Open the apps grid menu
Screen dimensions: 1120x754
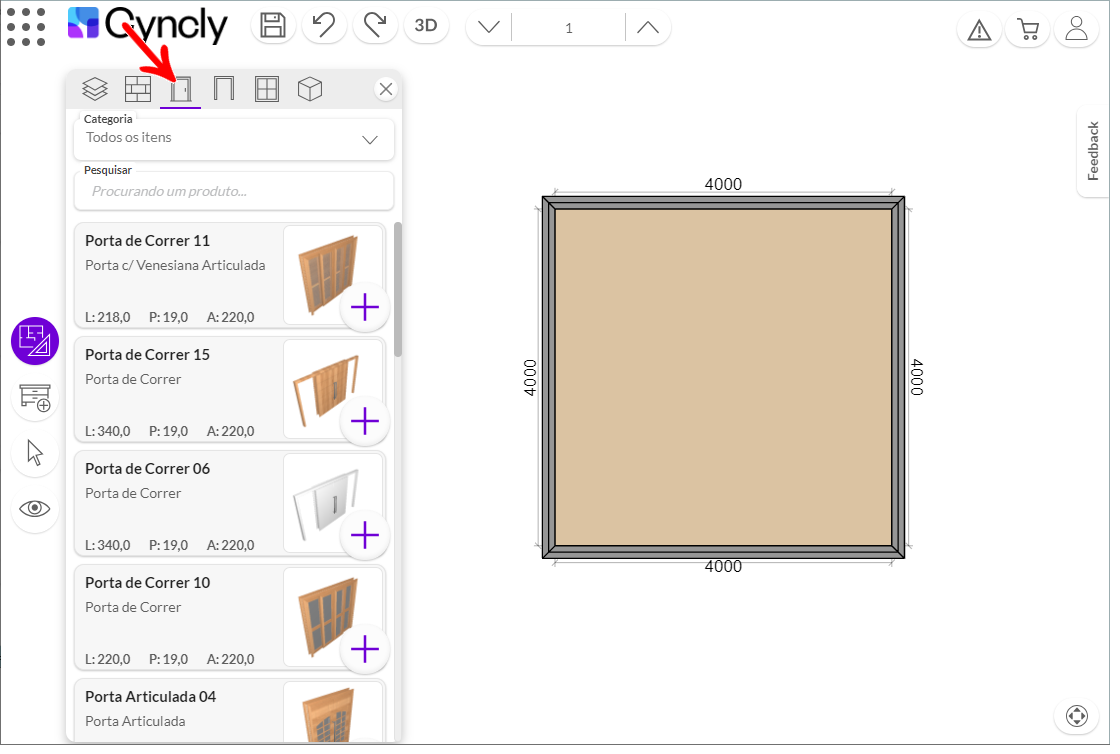click(26, 27)
